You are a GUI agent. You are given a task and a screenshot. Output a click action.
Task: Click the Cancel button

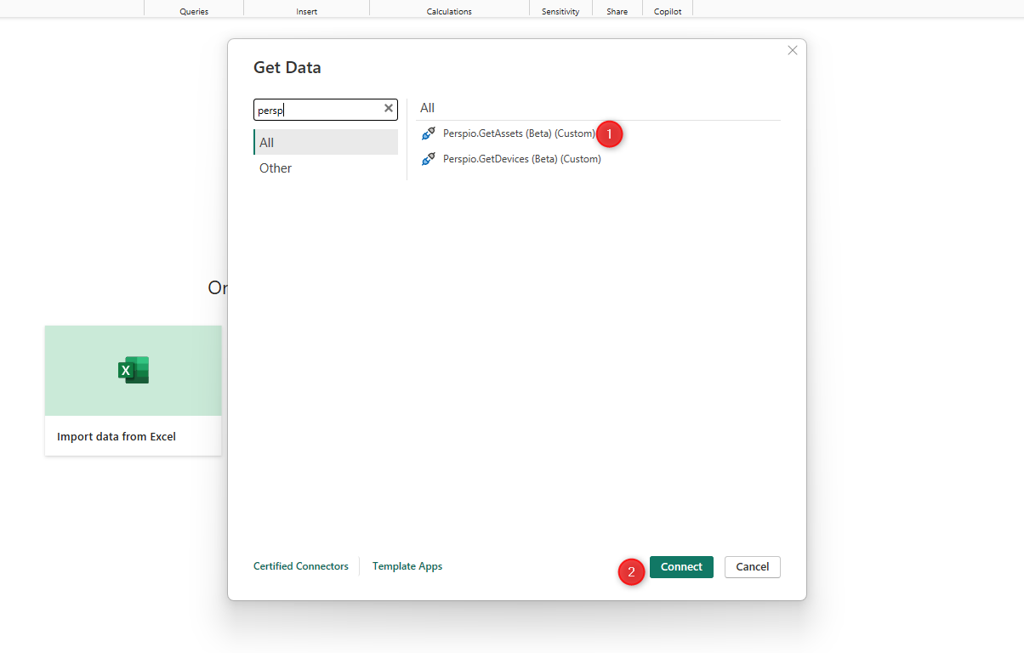(x=752, y=567)
